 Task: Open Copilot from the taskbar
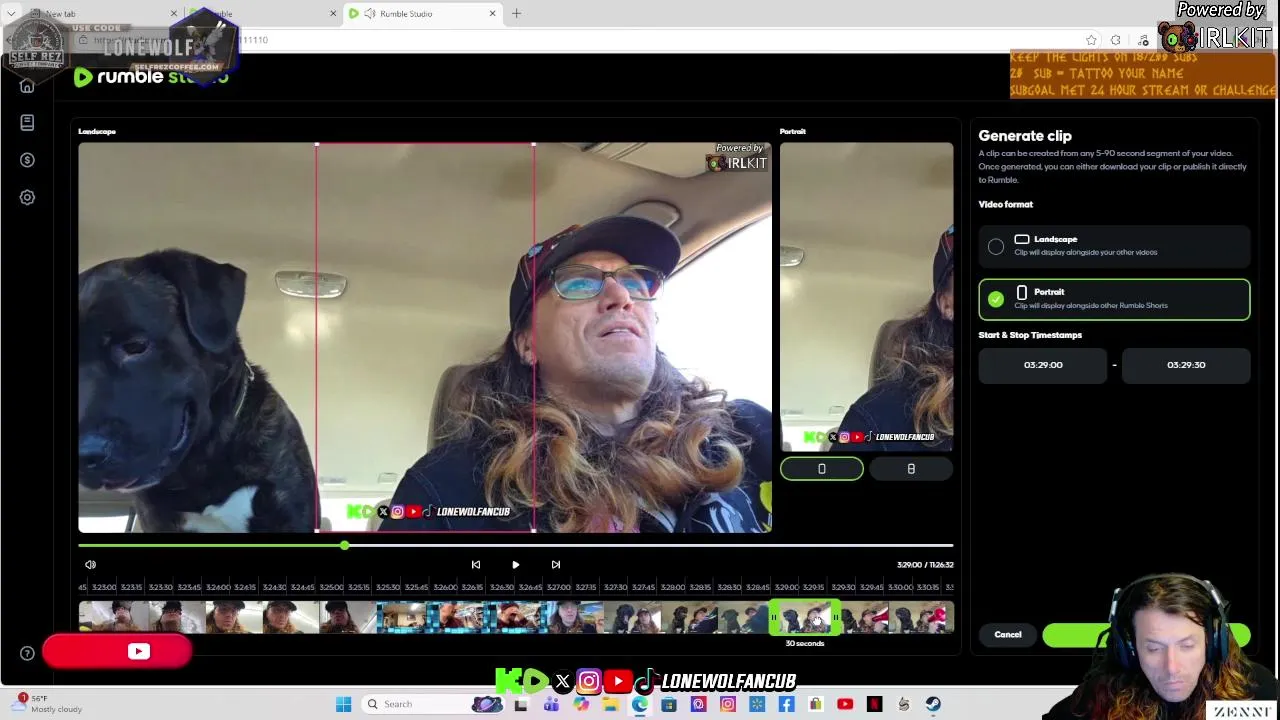(x=581, y=704)
